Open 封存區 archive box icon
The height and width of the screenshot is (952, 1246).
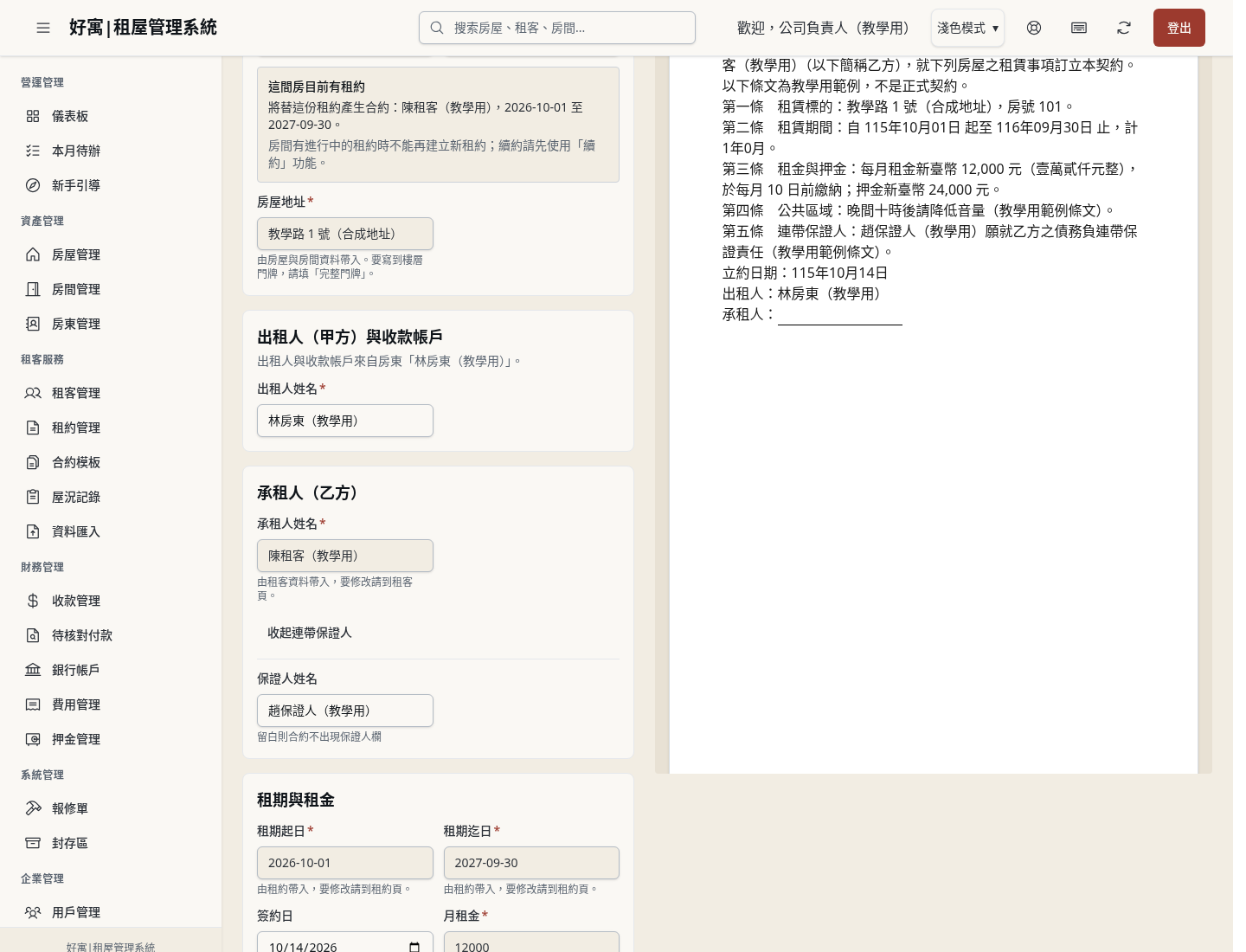pyautogui.click(x=33, y=843)
